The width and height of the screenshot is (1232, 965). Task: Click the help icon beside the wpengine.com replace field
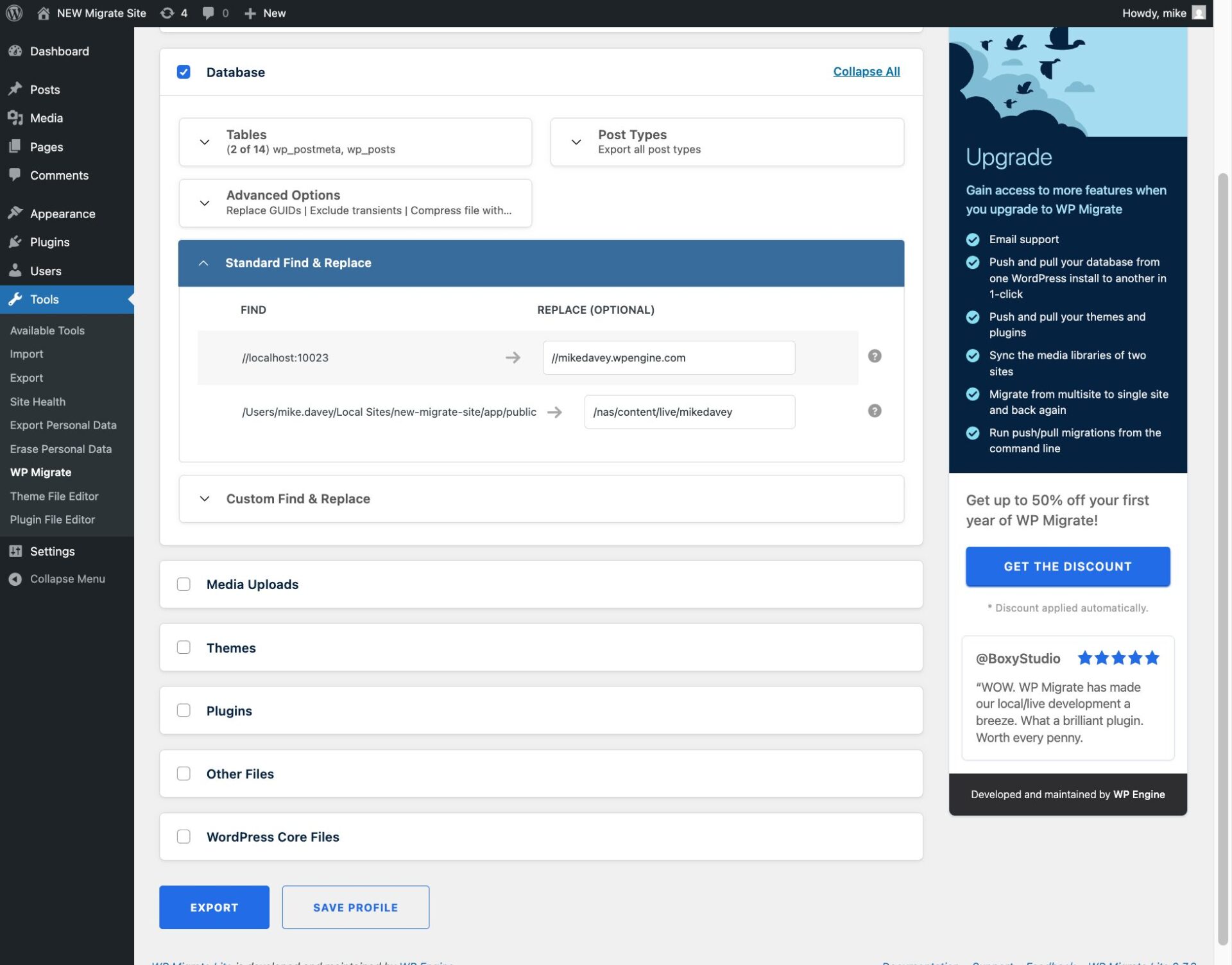(x=874, y=355)
